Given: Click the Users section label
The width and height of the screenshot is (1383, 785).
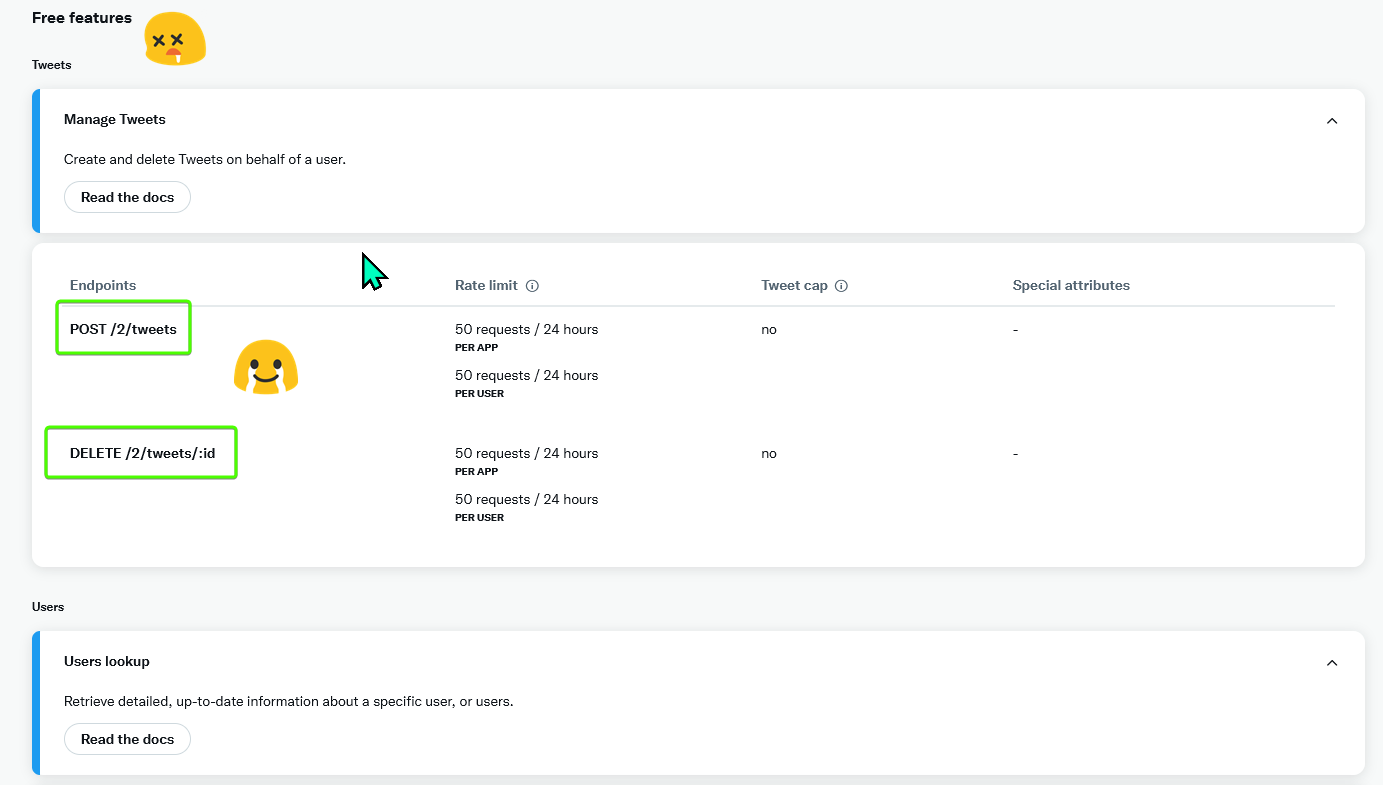Looking at the screenshot, I should (x=48, y=606).
